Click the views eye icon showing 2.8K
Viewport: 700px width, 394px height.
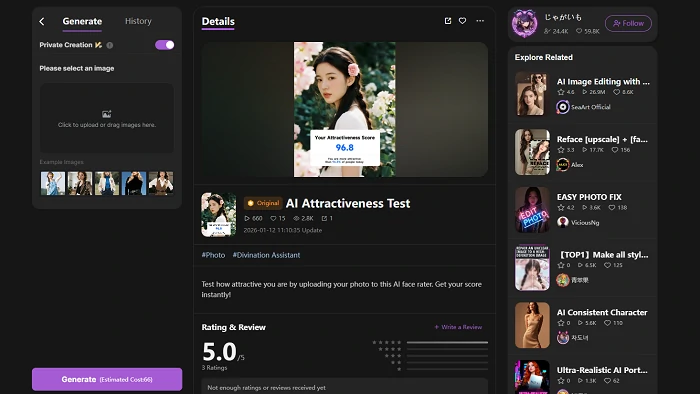(296, 218)
